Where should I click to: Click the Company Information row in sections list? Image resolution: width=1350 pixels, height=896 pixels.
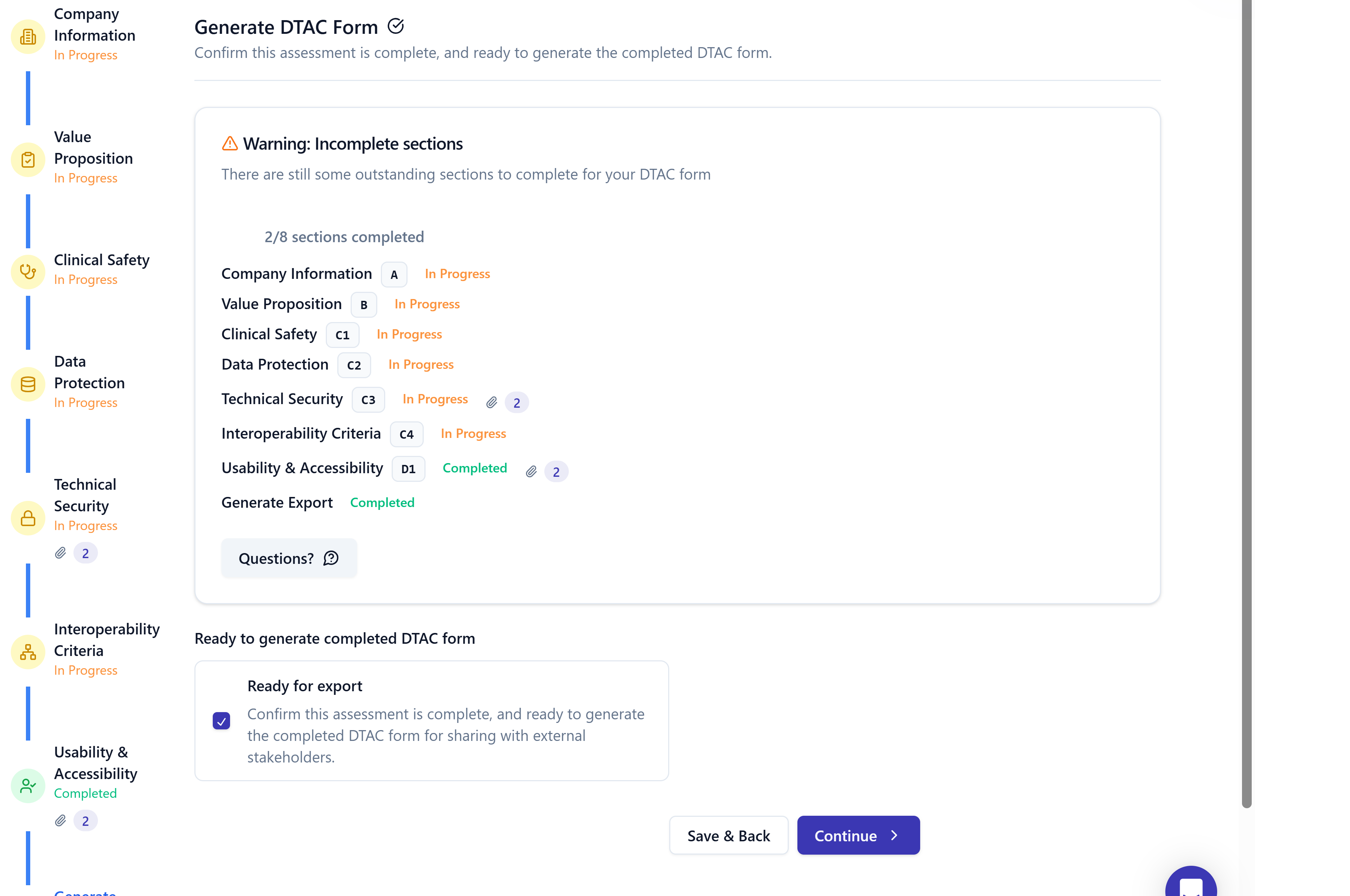(x=356, y=274)
